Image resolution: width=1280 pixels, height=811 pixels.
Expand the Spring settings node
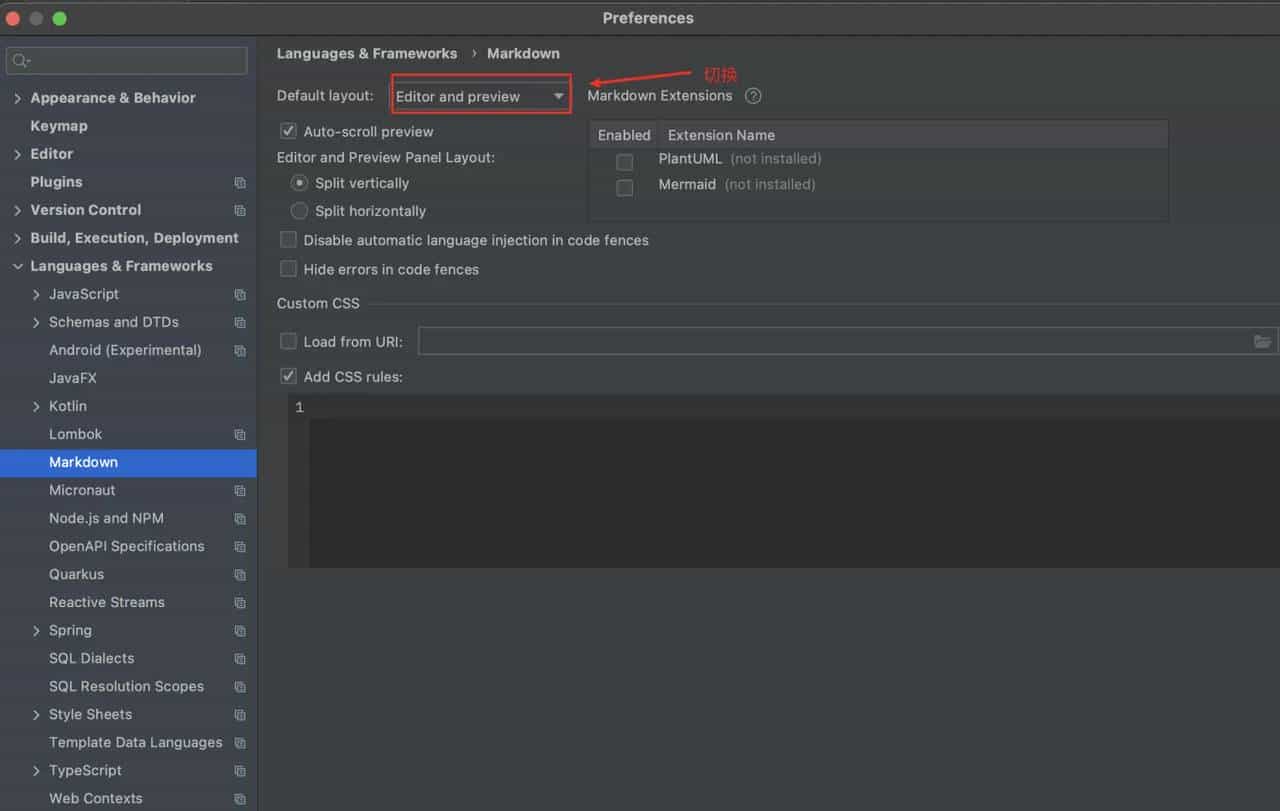coord(37,631)
